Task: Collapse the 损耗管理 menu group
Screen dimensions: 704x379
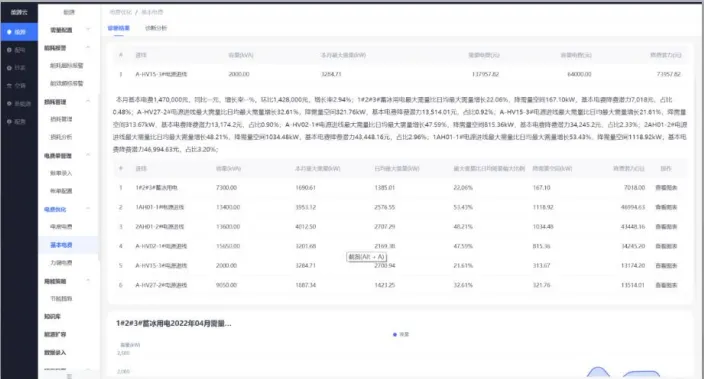Action: point(88,101)
